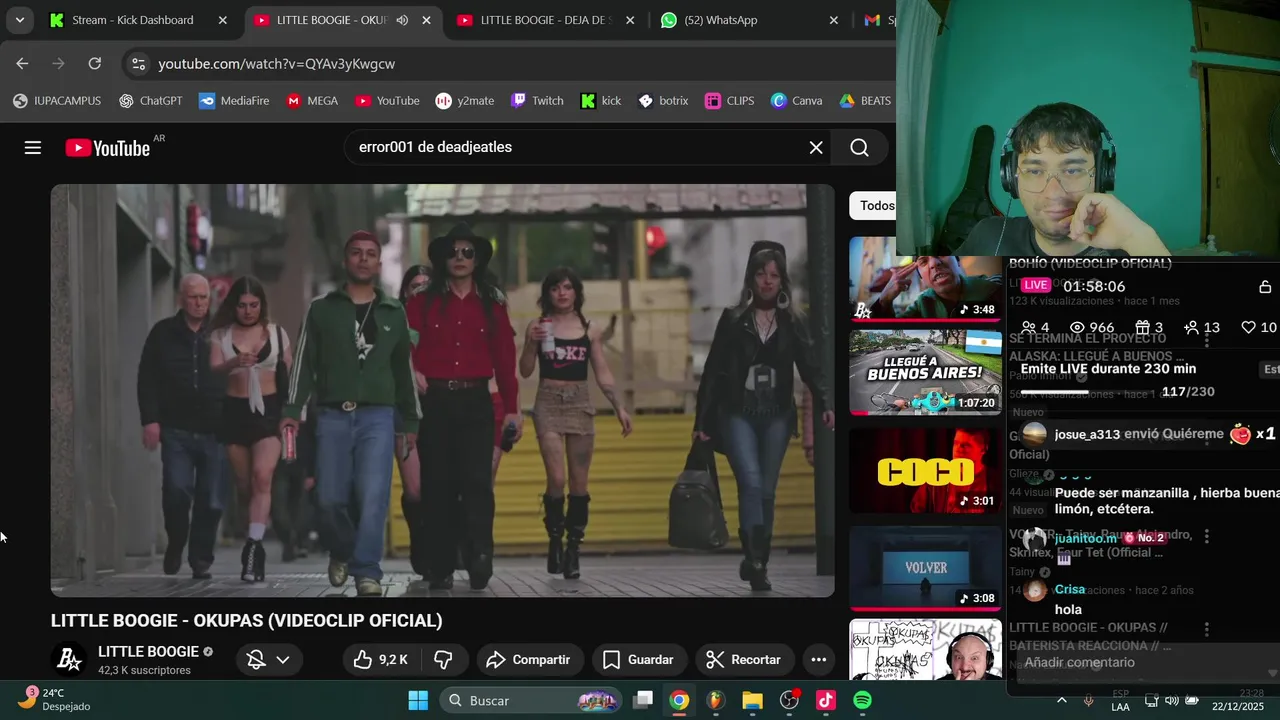Open the OKUPAS reaction video thumbnail
1280x720 pixels.
(x=925, y=649)
